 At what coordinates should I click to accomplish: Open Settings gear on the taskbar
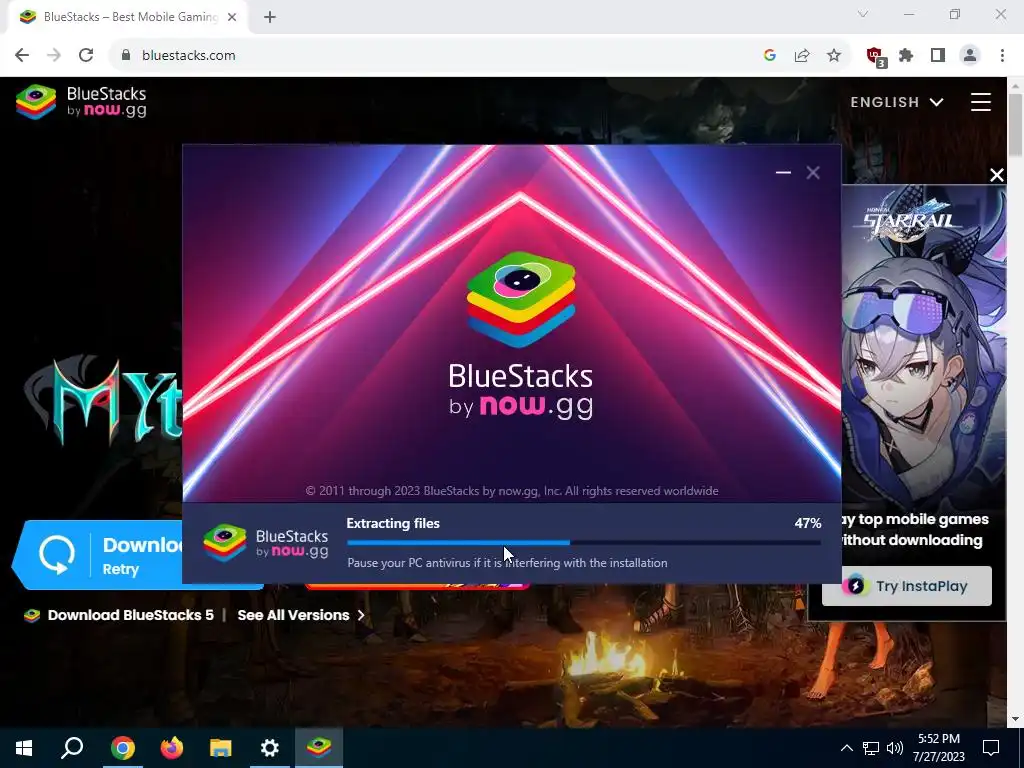click(x=269, y=748)
